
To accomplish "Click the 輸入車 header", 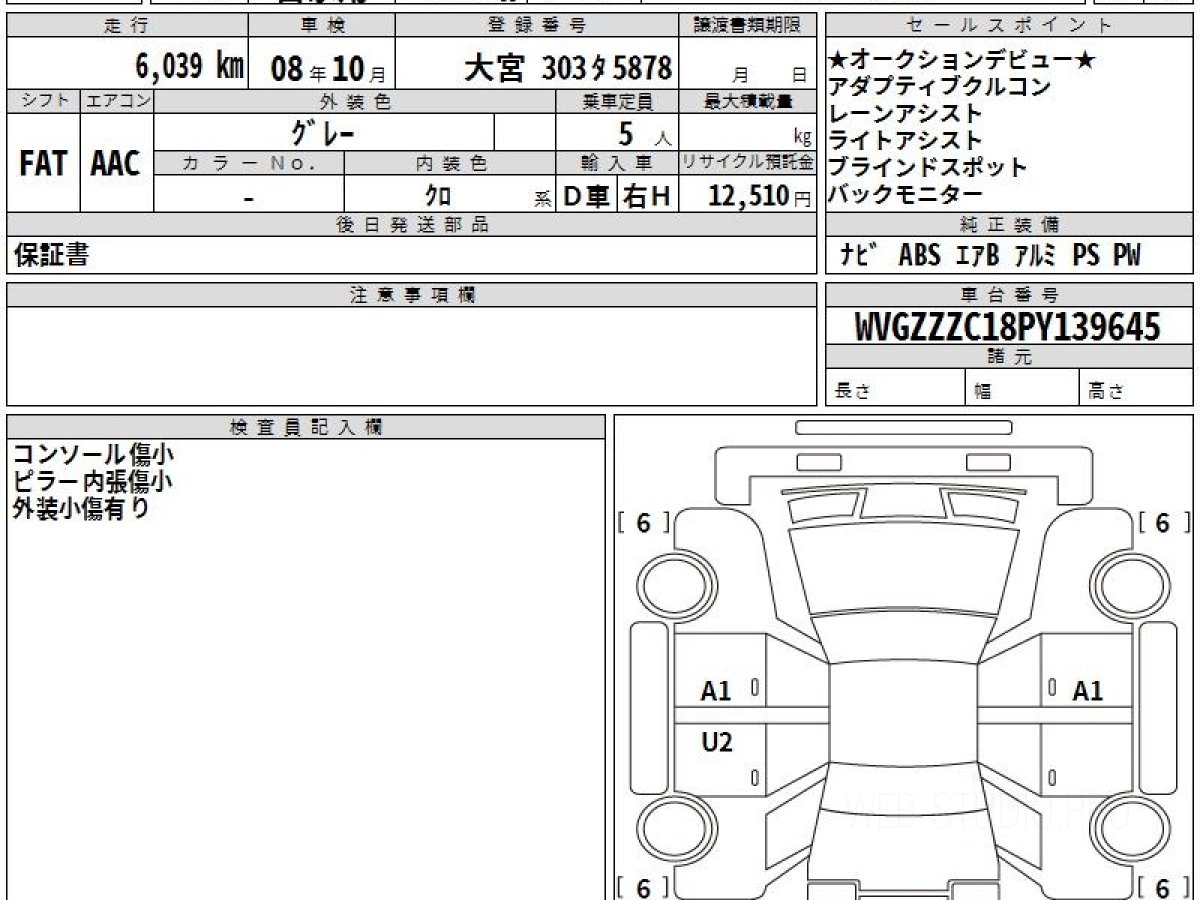I will point(617,163).
